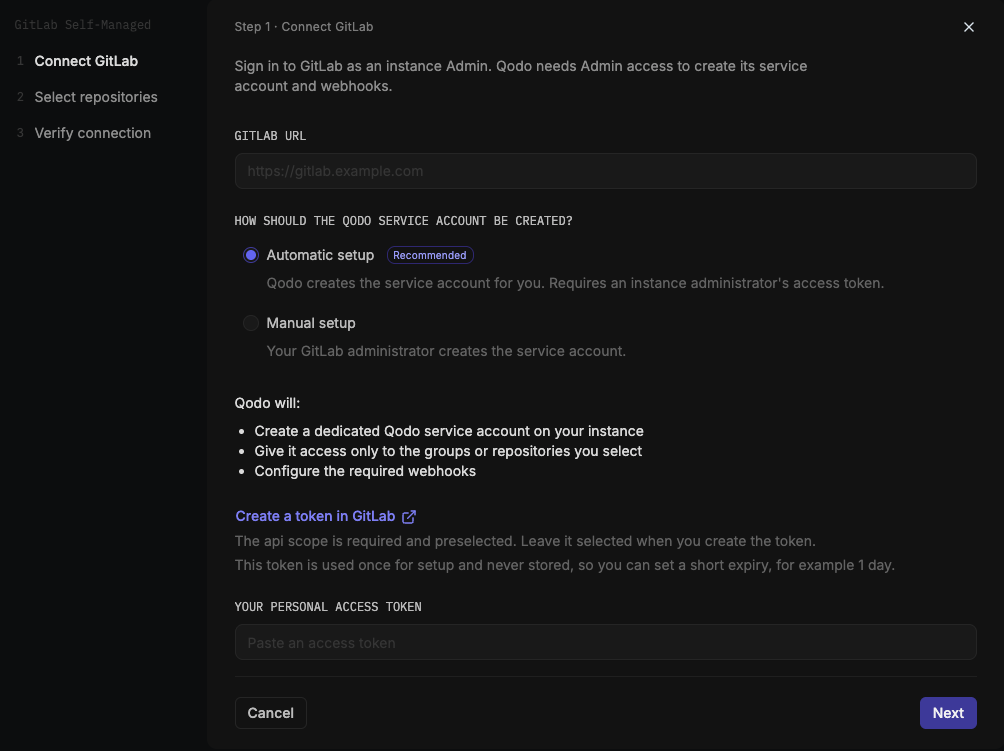Viewport: 1004px width, 751px height.
Task: Click the Recommended badge
Action: click(x=430, y=255)
